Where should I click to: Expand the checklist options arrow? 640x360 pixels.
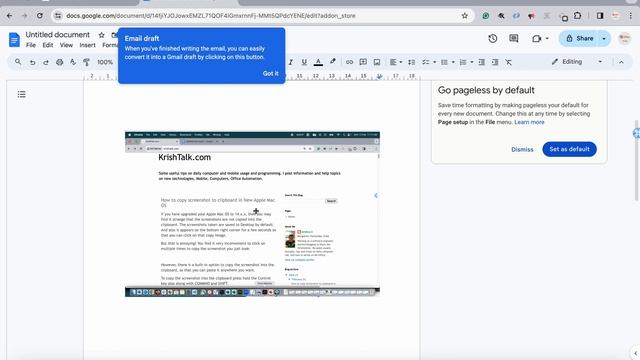[x=434, y=62]
